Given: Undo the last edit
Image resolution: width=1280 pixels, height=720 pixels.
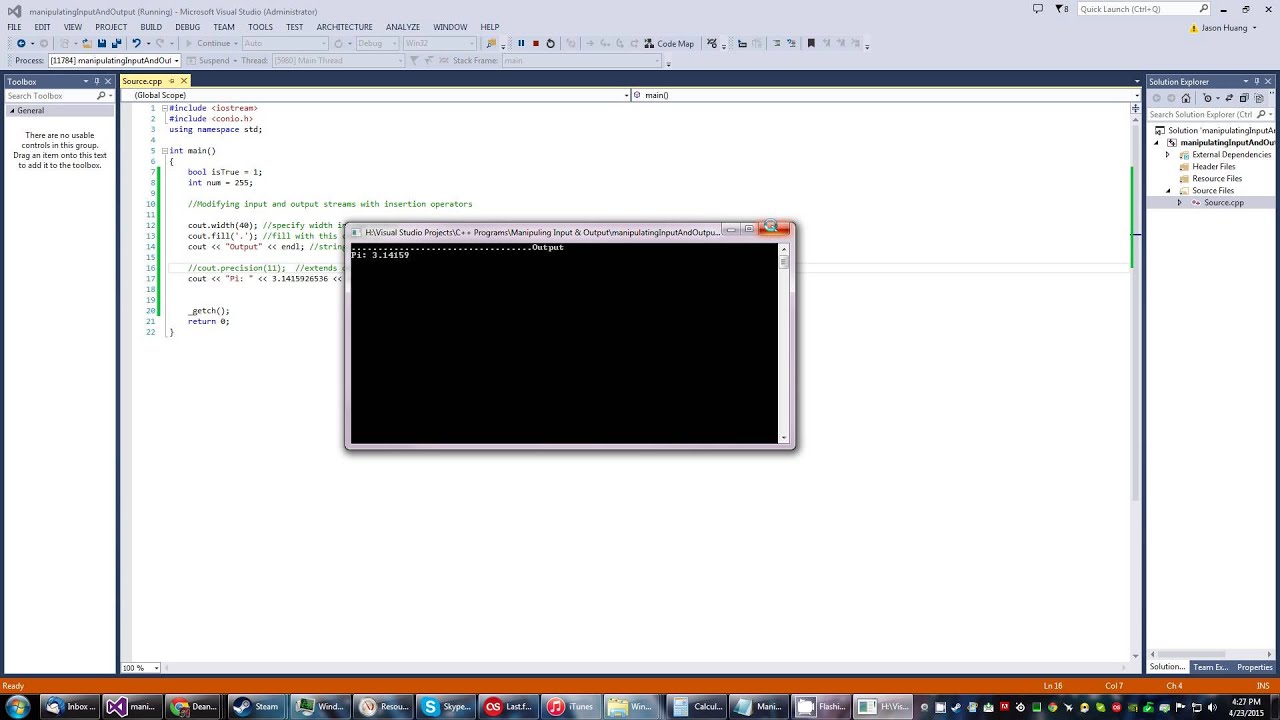Looking at the screenshot, I should 136,43.
